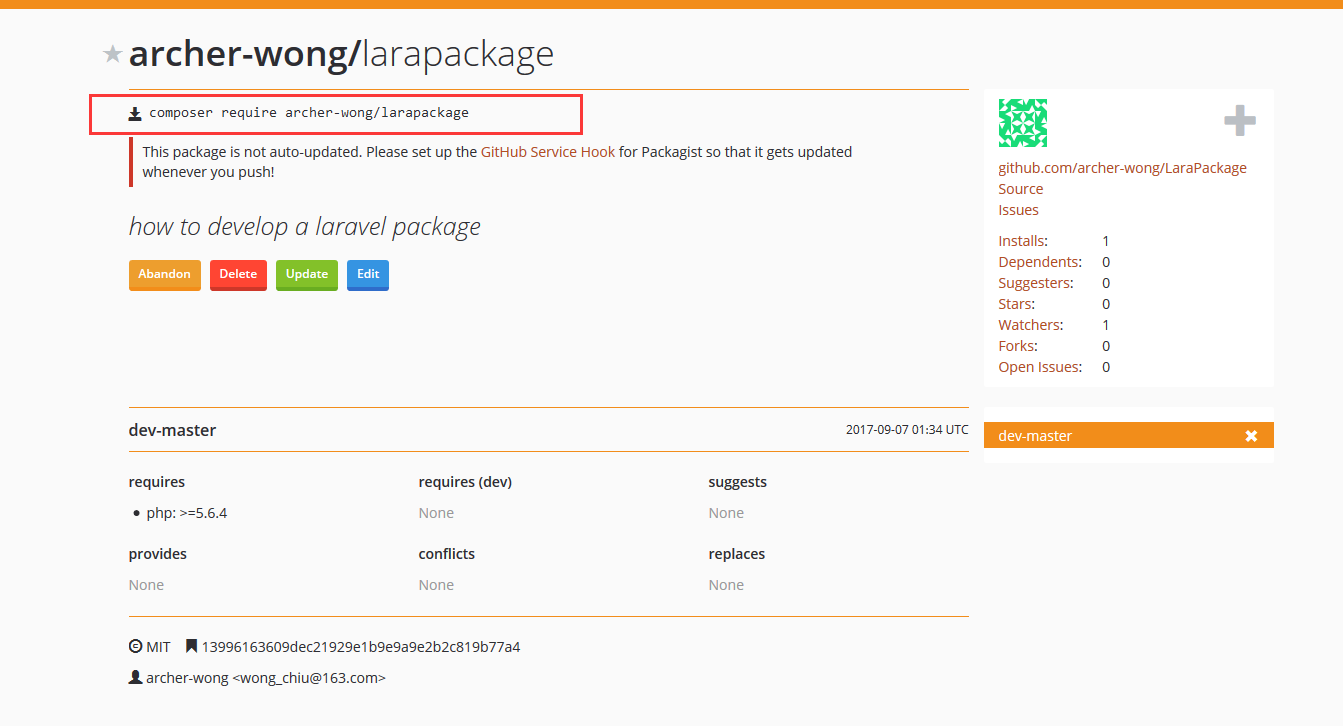
Task: Click the 'requires' heading
Action: [x=157, y=482]
